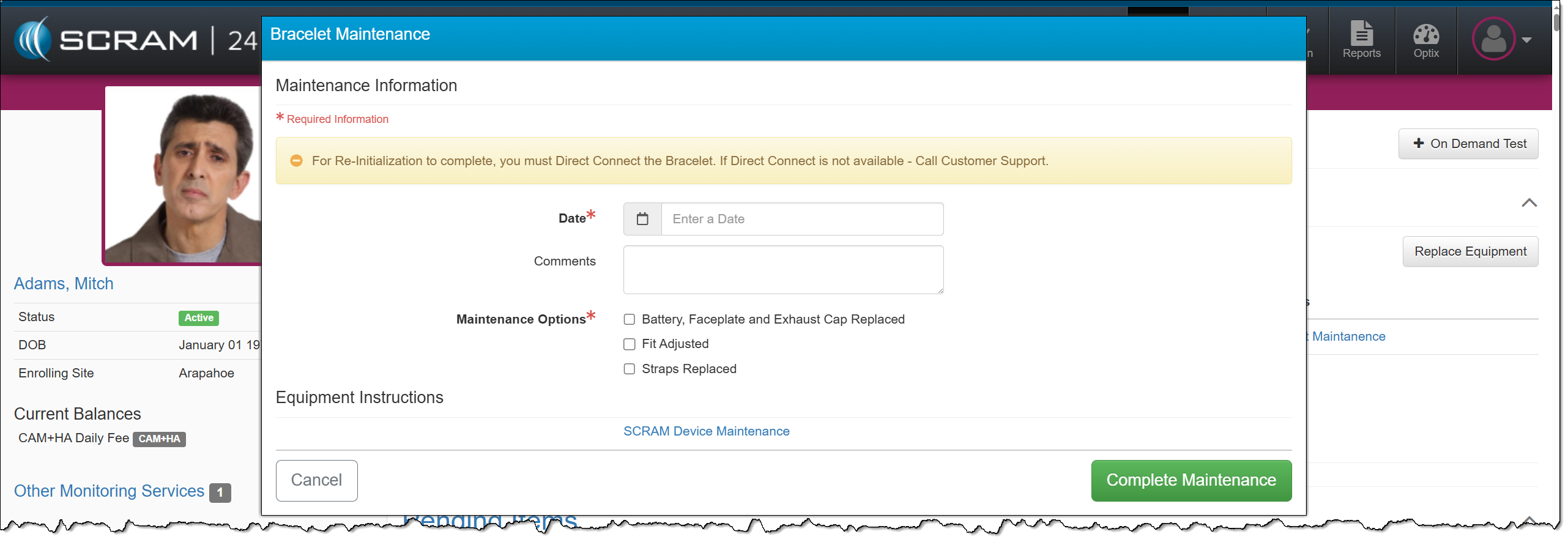The height and width of the screenshot is (545, 1568).
Task: Click the warning icon in yellow alert
Action: coord(296,161)
